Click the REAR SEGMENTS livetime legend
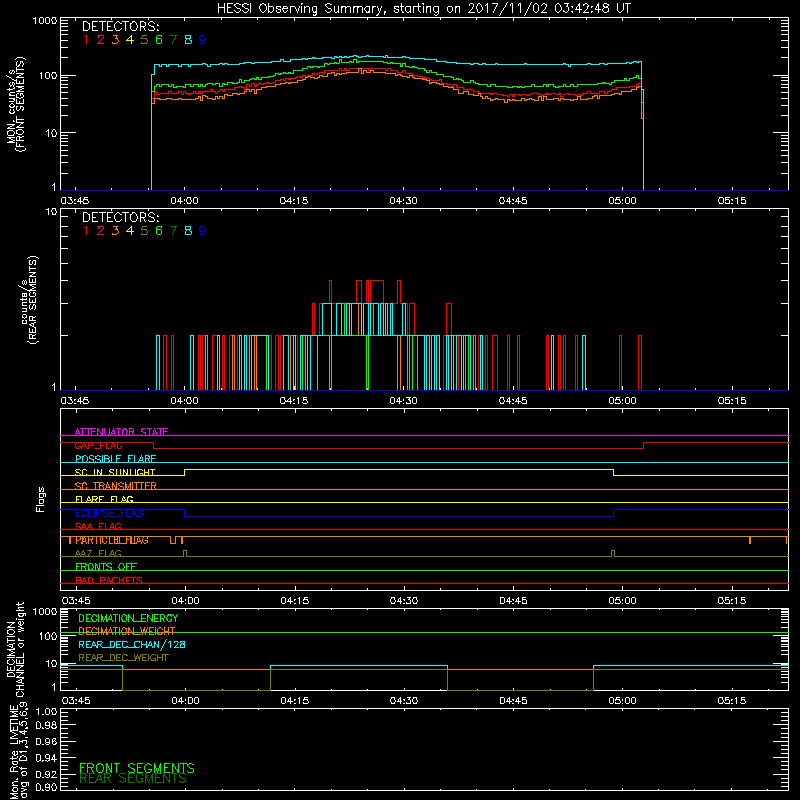This screenshot has width=800, height=800. pos(133,779)
